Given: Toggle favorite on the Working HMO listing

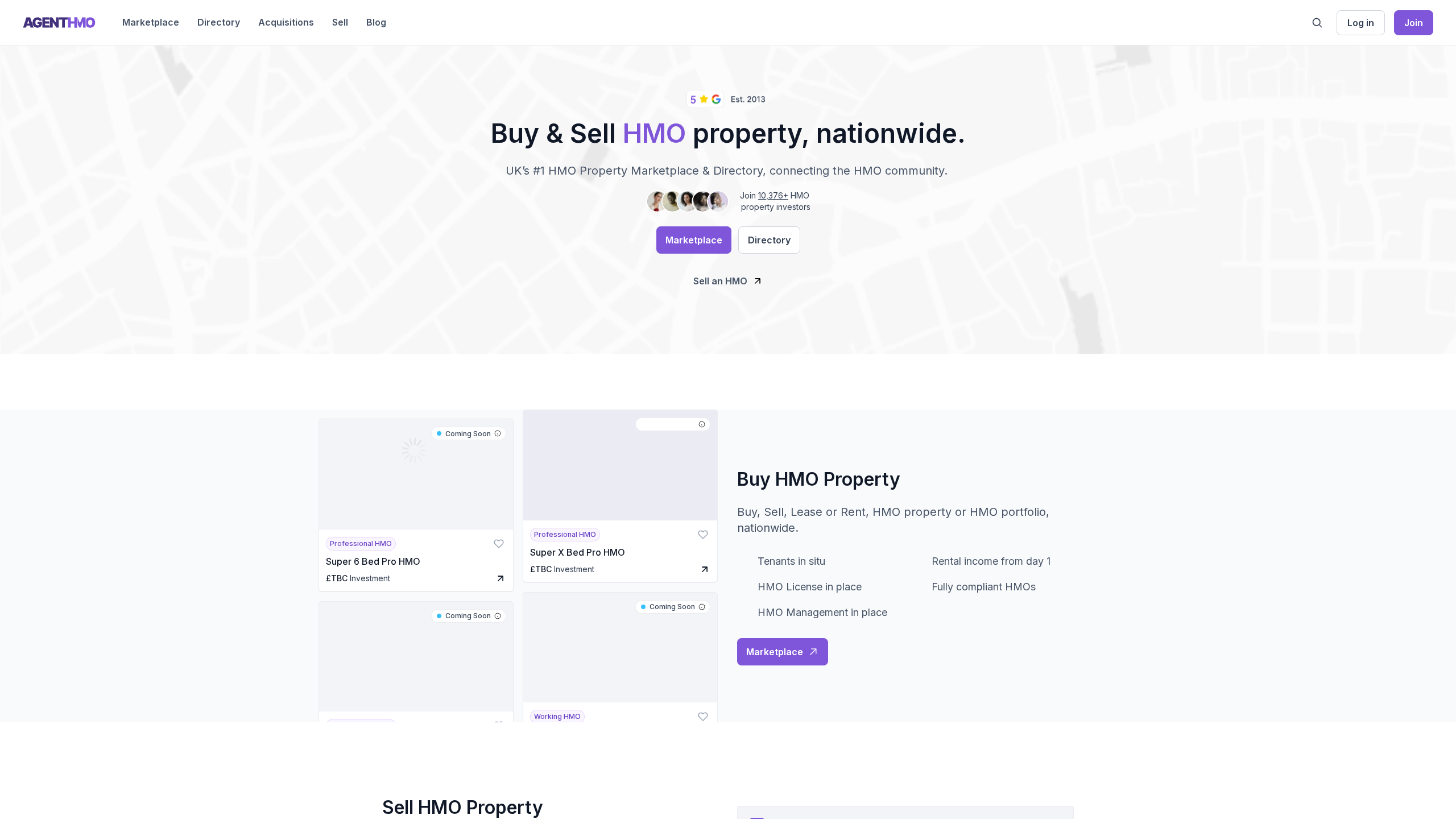Looking at the screenshot, I should (702, 717).
